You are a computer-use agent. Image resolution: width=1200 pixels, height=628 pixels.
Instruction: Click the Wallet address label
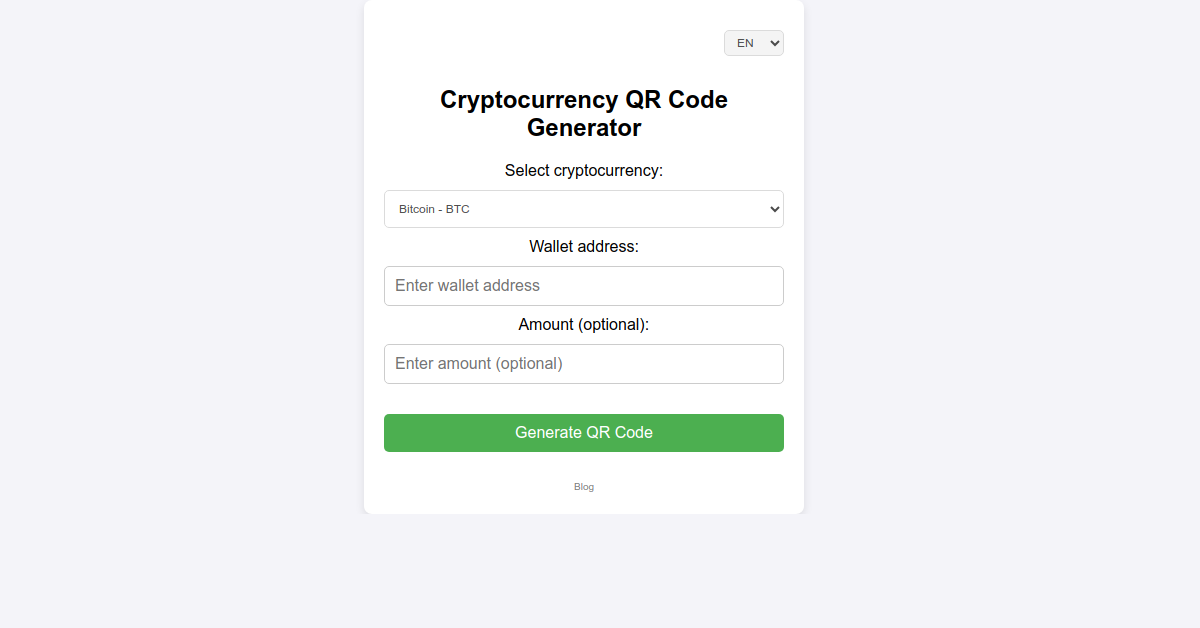coord(583,246)
